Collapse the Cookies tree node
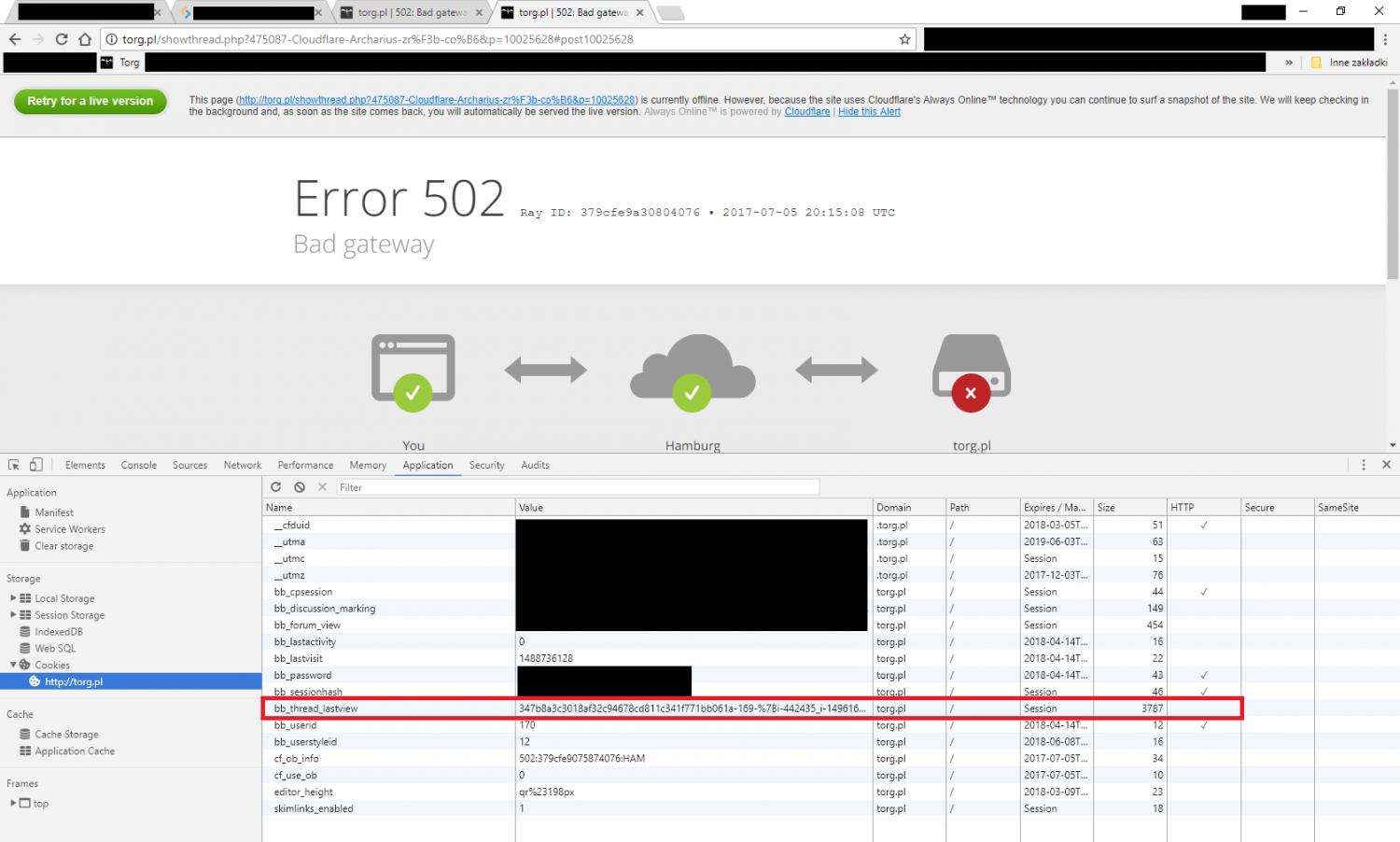Viewport: 1400px width, 842px height. (13, 666)
